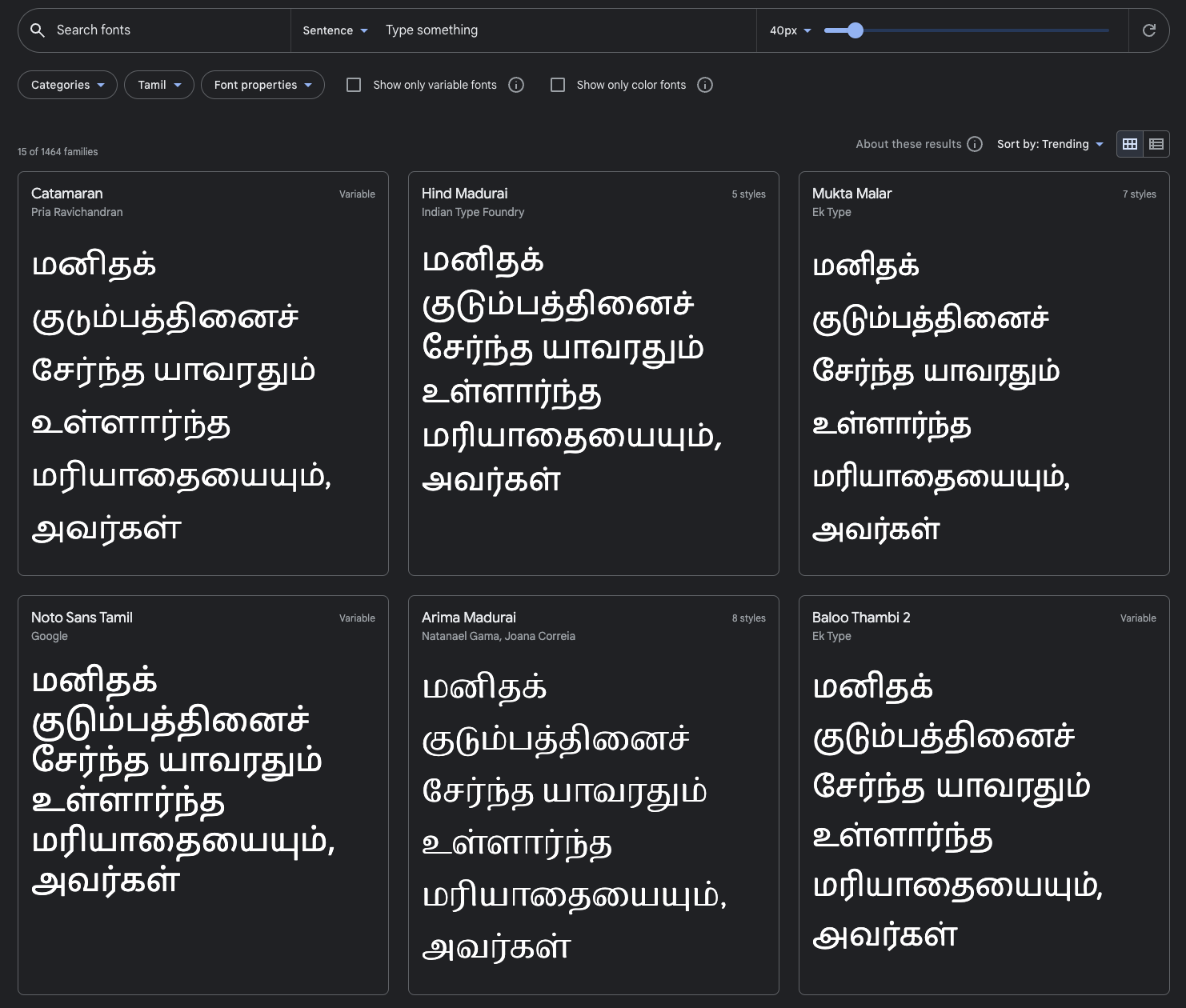Open the Tamil language filter dropdown
This screenshot has width=1186, height=1008.
pyautogui.click(x=158, y=85)
